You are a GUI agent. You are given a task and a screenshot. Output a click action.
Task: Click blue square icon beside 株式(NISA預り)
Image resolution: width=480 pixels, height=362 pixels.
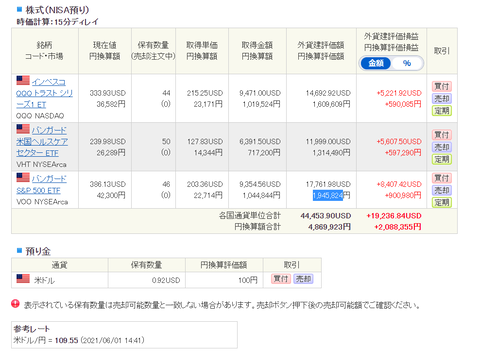coord(19,9)
